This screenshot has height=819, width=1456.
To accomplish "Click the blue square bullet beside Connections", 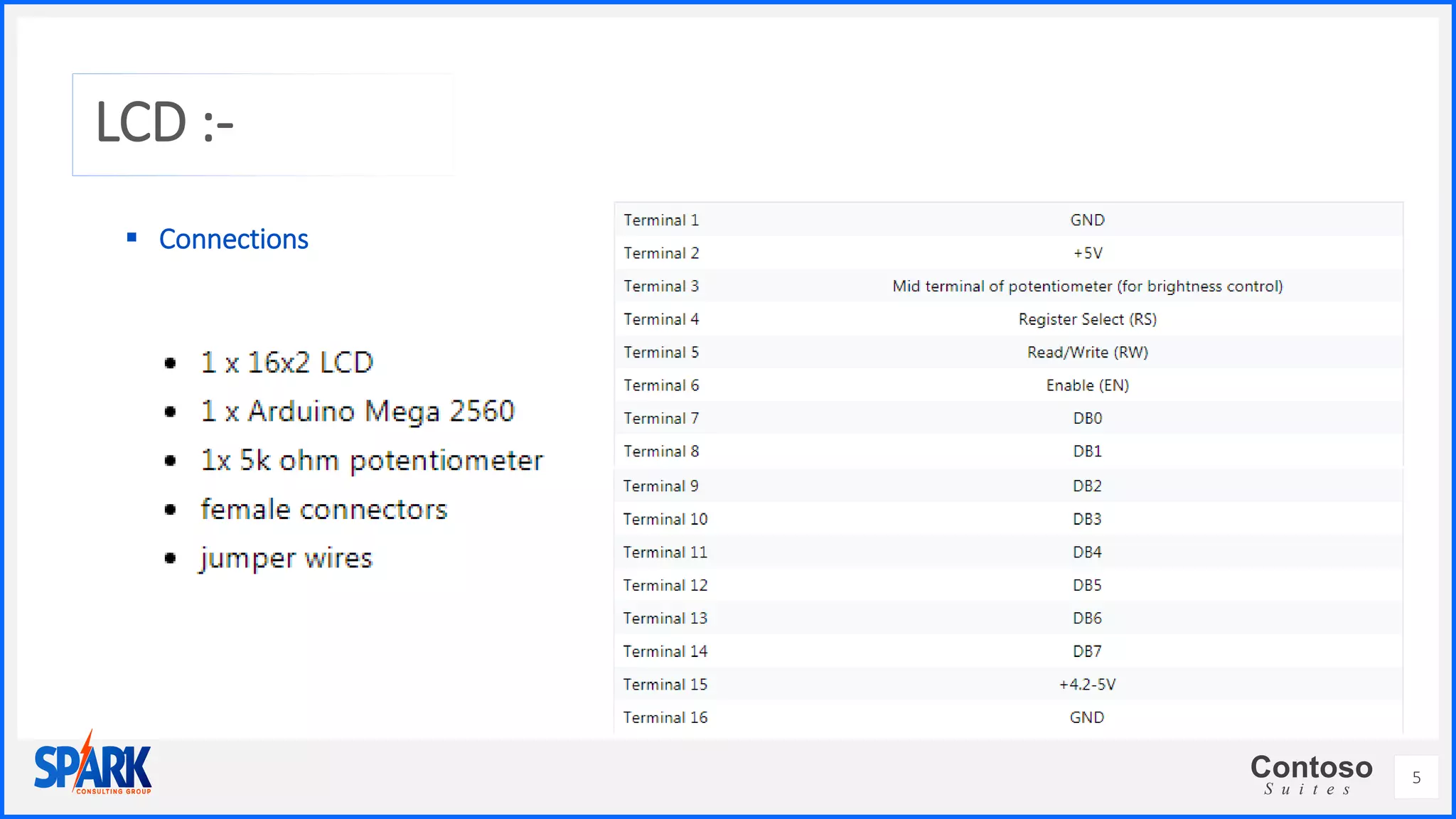I will pyautogui.click(x=132, y=237).
